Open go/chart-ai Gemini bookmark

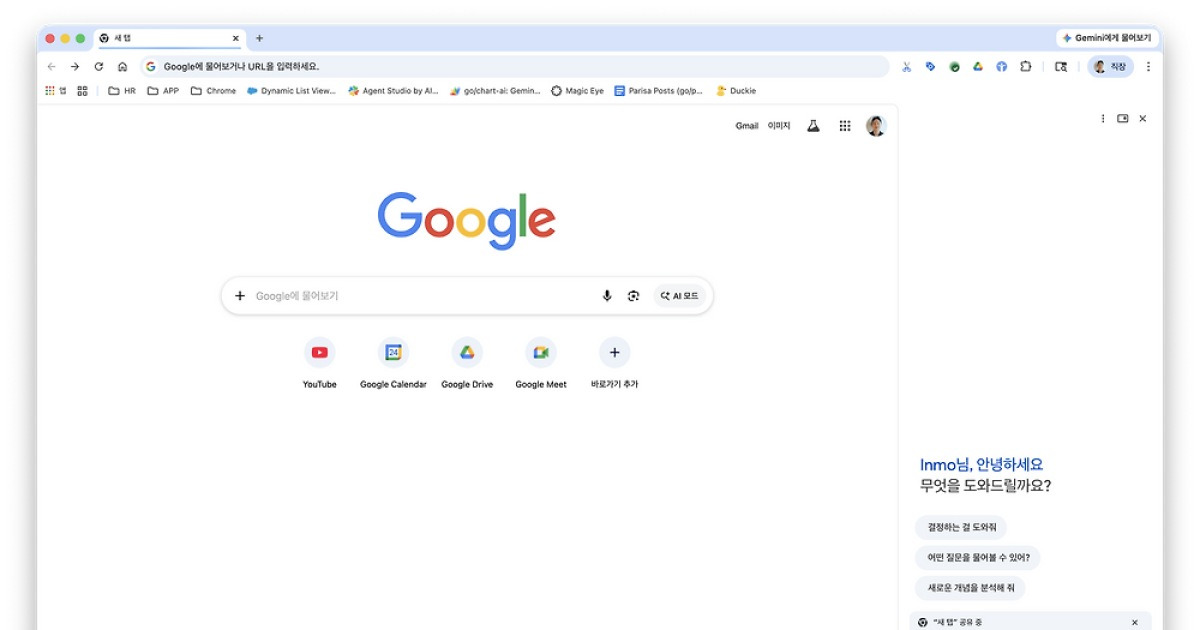click(495, 91)
